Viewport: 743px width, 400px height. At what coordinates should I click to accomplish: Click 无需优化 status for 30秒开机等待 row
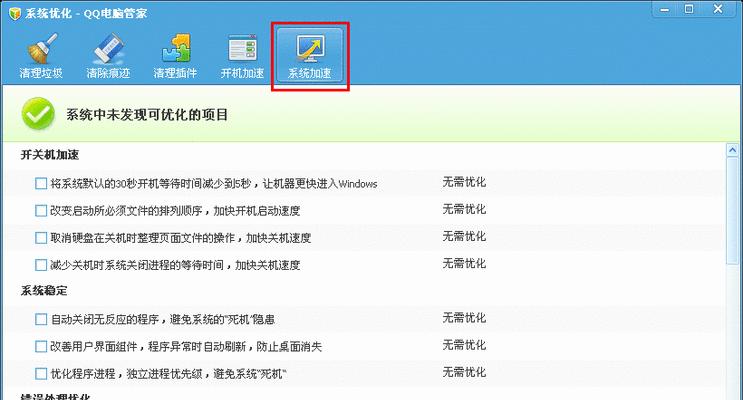point(464,182)
